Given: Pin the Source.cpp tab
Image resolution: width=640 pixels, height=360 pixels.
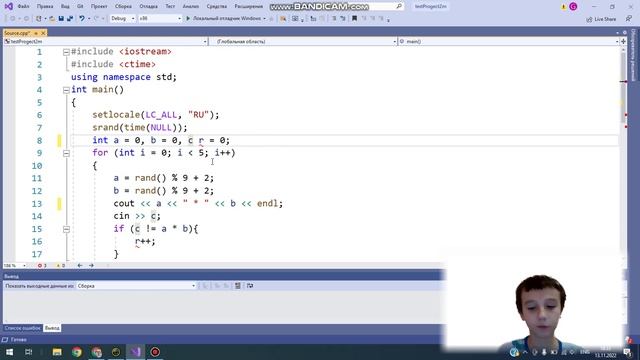Looking at the screenshot, I should coord(36,33).
